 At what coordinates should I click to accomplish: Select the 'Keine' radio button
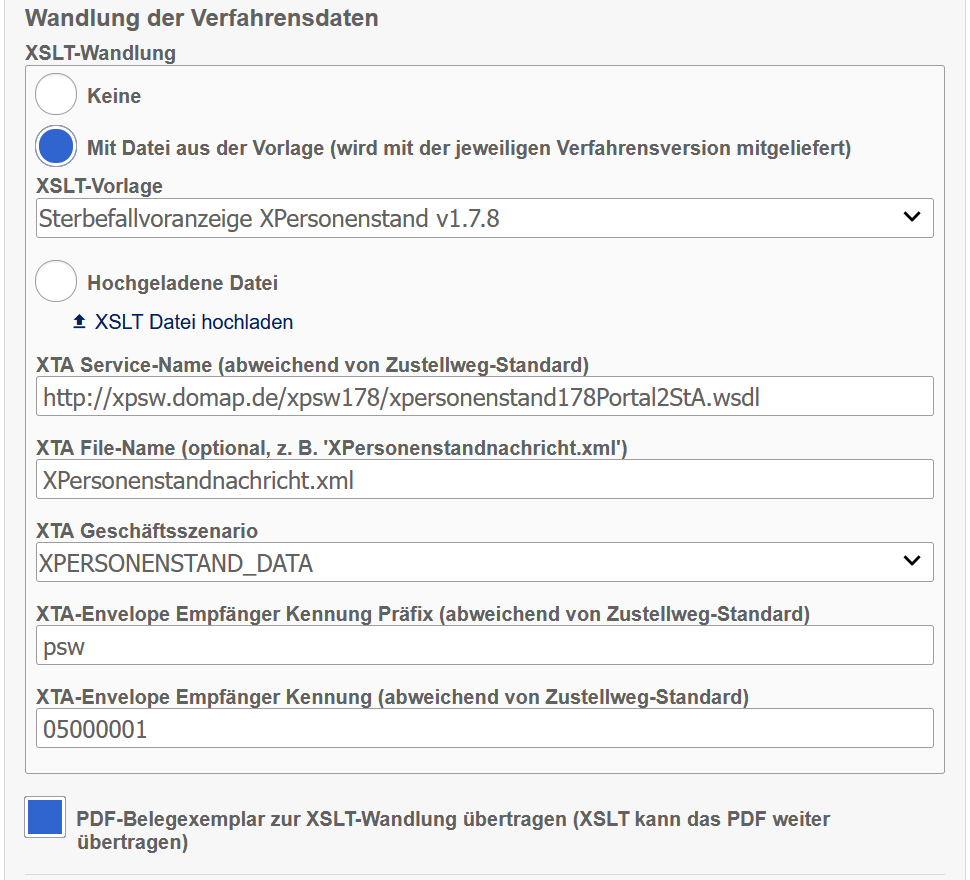pyautogui.click(x=56, y=94)
